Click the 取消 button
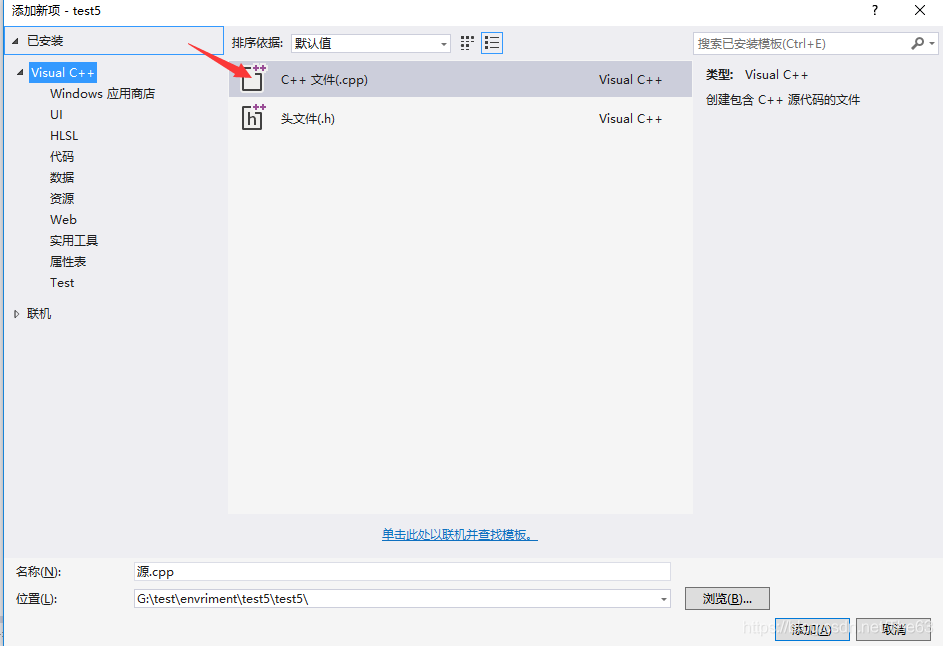The width and height of the screenshot is (943, 646). pos(894,629)
